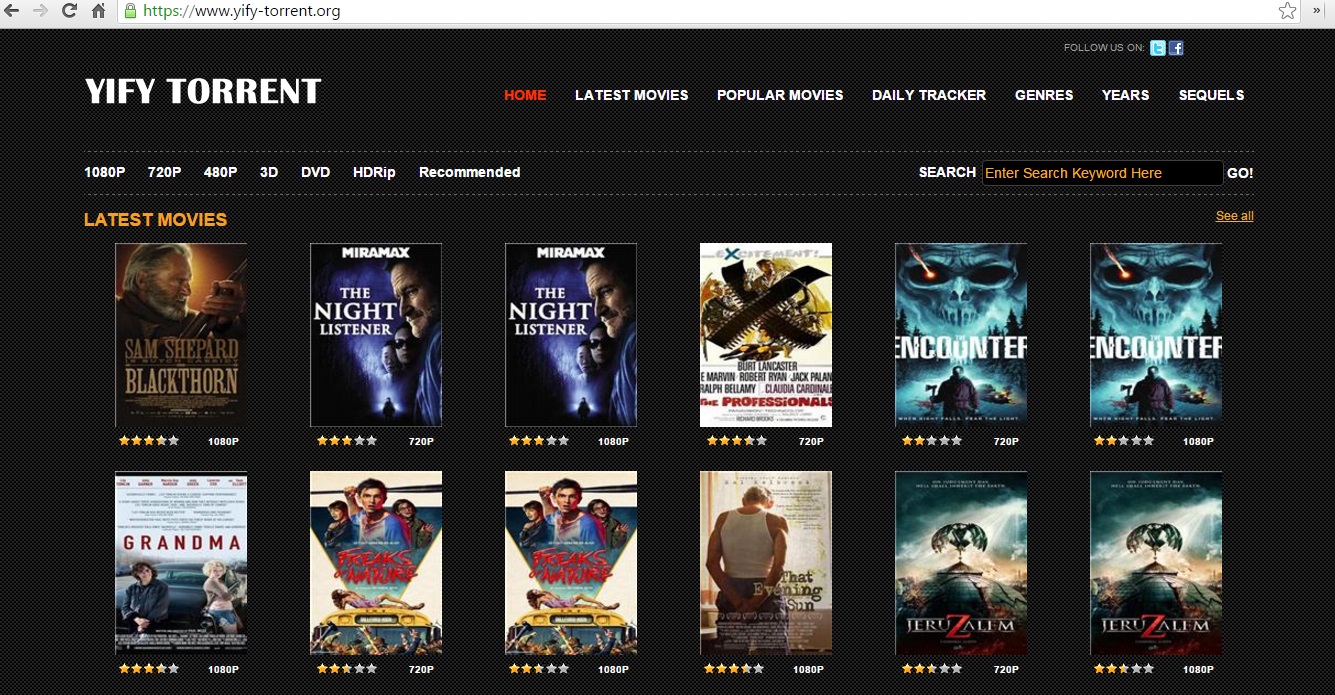Click 720P label under The Professionals
The width and height of the screenshot is (1335, 695).
(811, 441)
